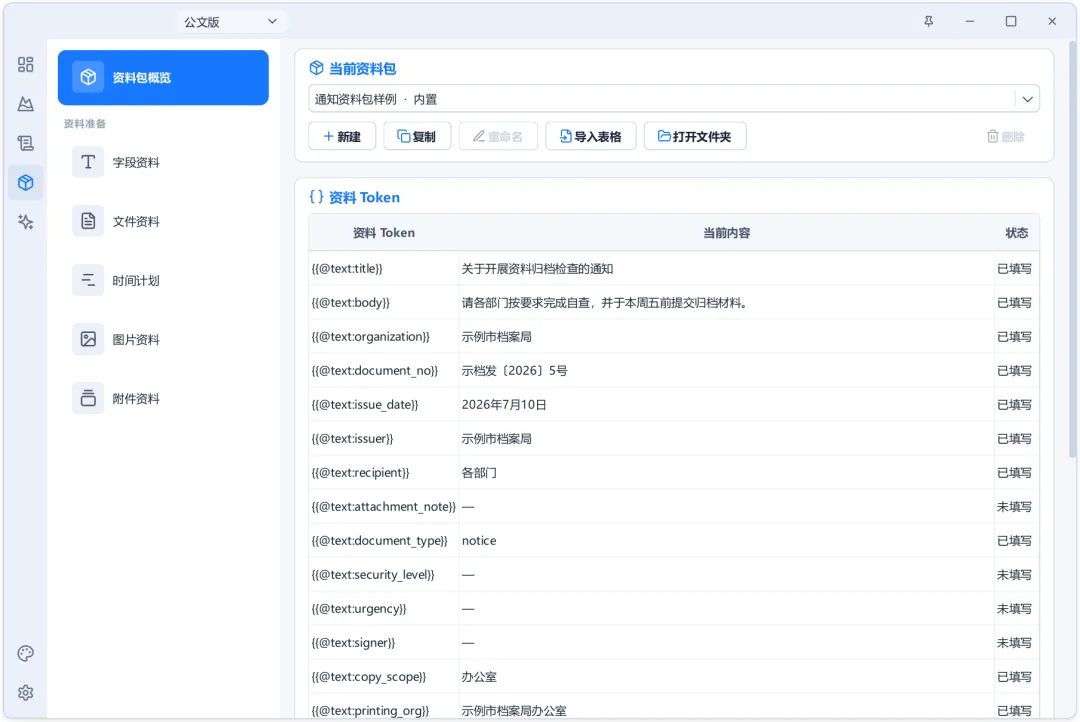Click the 文件资料 document icon
Viewport: 1080px width, 722px height.
coord(88,221)
